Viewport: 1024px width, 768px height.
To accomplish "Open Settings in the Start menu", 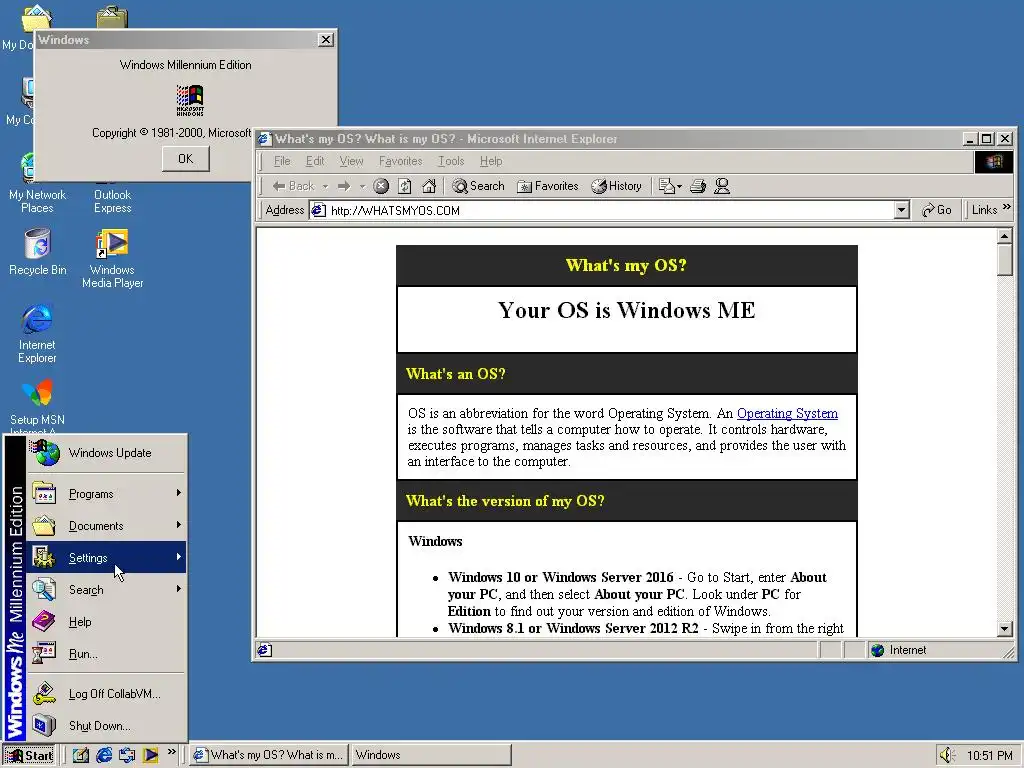I will pyautogui.click(x=106, y=558).
